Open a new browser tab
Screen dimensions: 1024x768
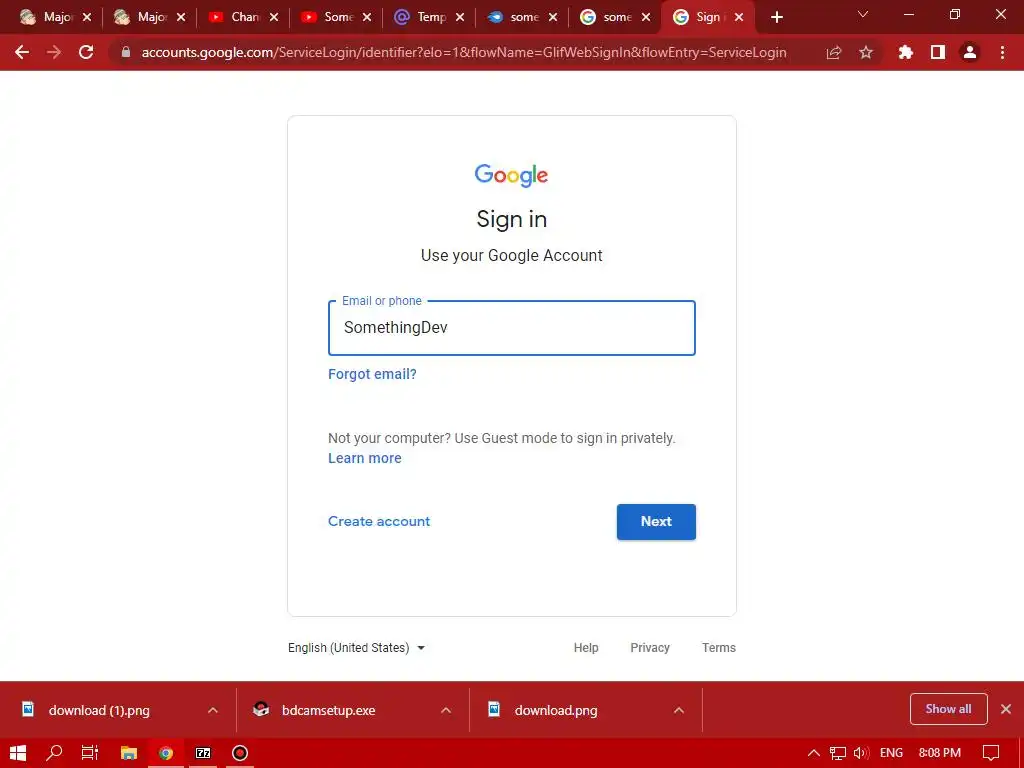tap(776, 17)
